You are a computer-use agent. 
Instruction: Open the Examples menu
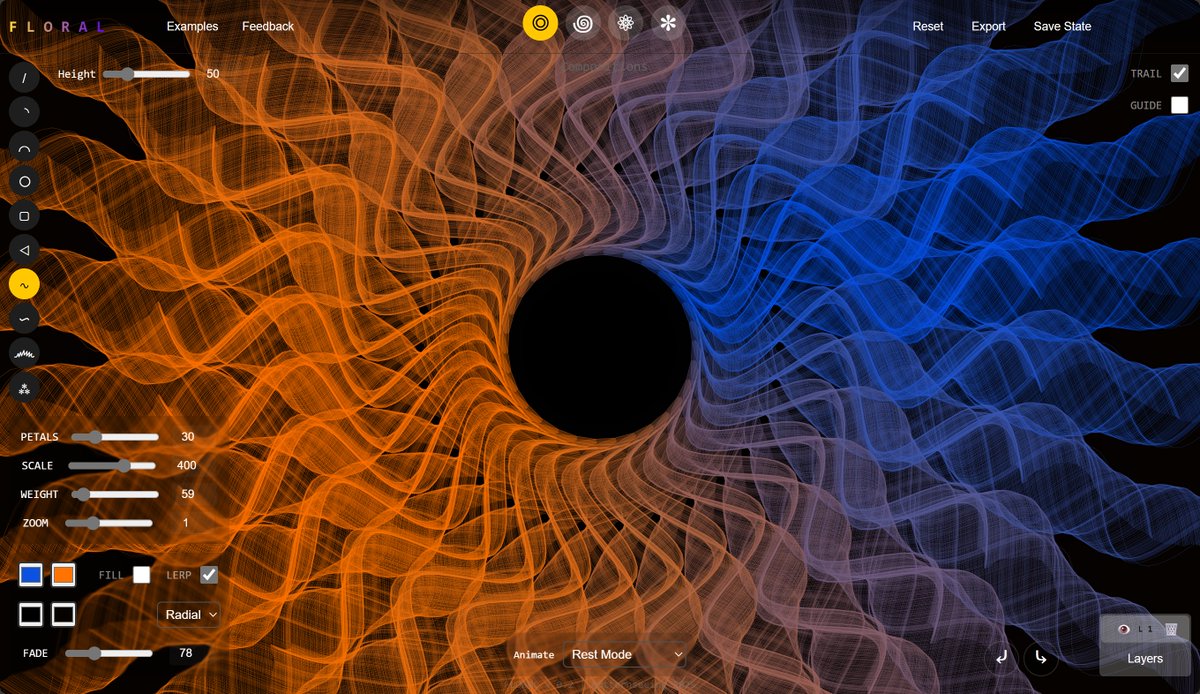192,26
